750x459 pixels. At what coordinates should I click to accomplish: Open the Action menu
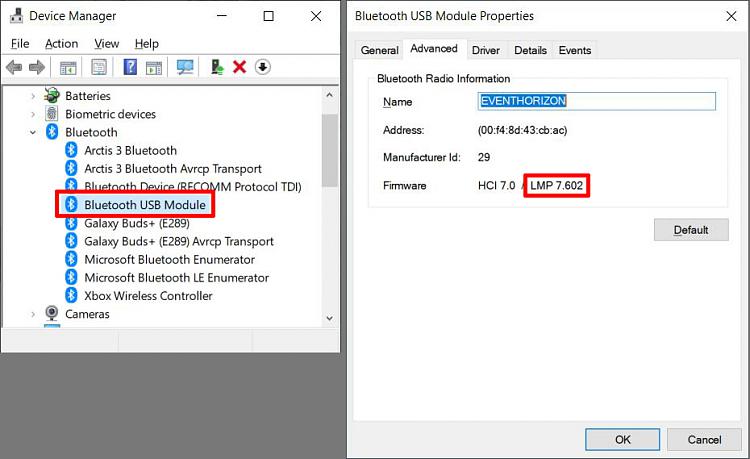(61, 44)
